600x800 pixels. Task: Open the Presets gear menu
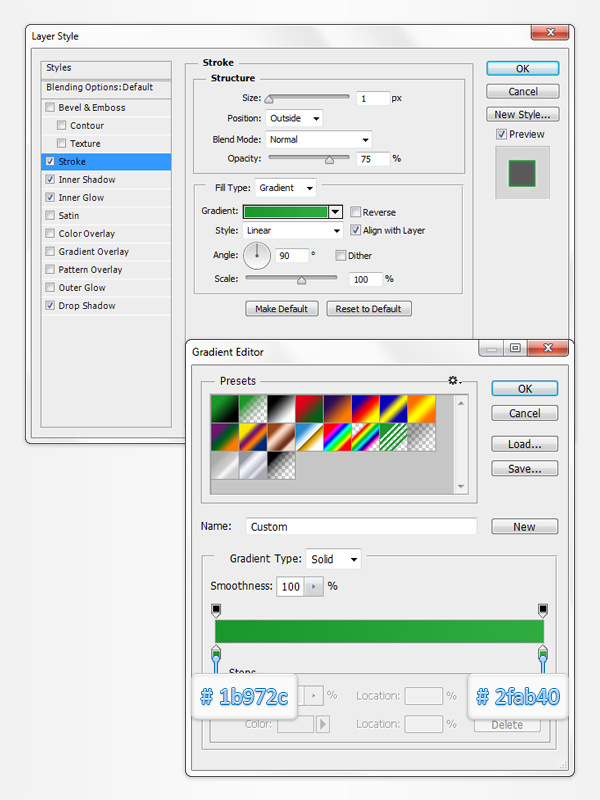454,381
